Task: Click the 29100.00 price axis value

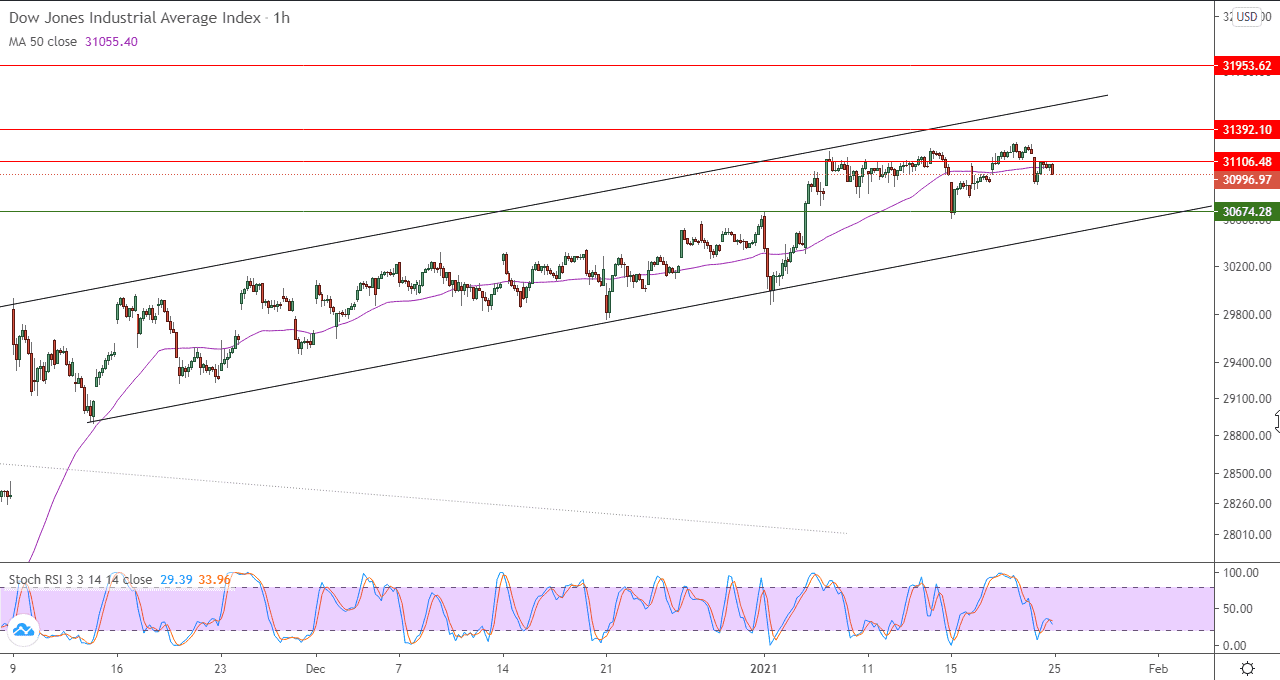Action: click(x=1246, y=399)
